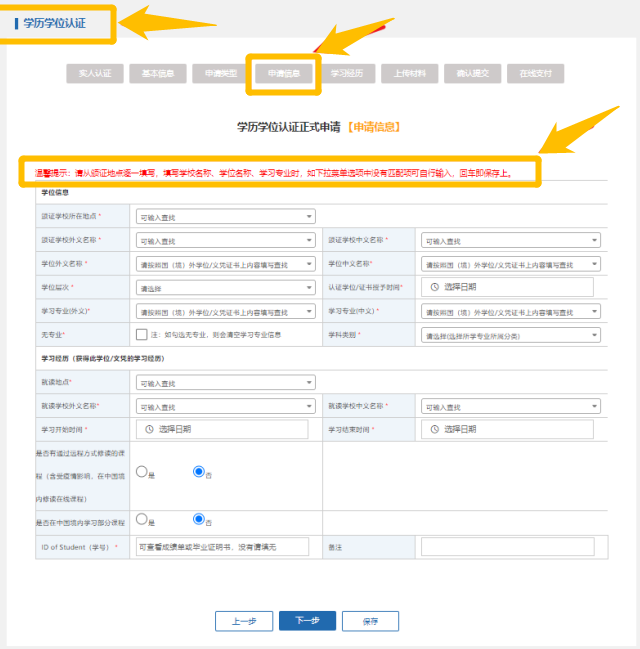
Task: Click 保存 button to save form
Action: (x=370, y=621)
